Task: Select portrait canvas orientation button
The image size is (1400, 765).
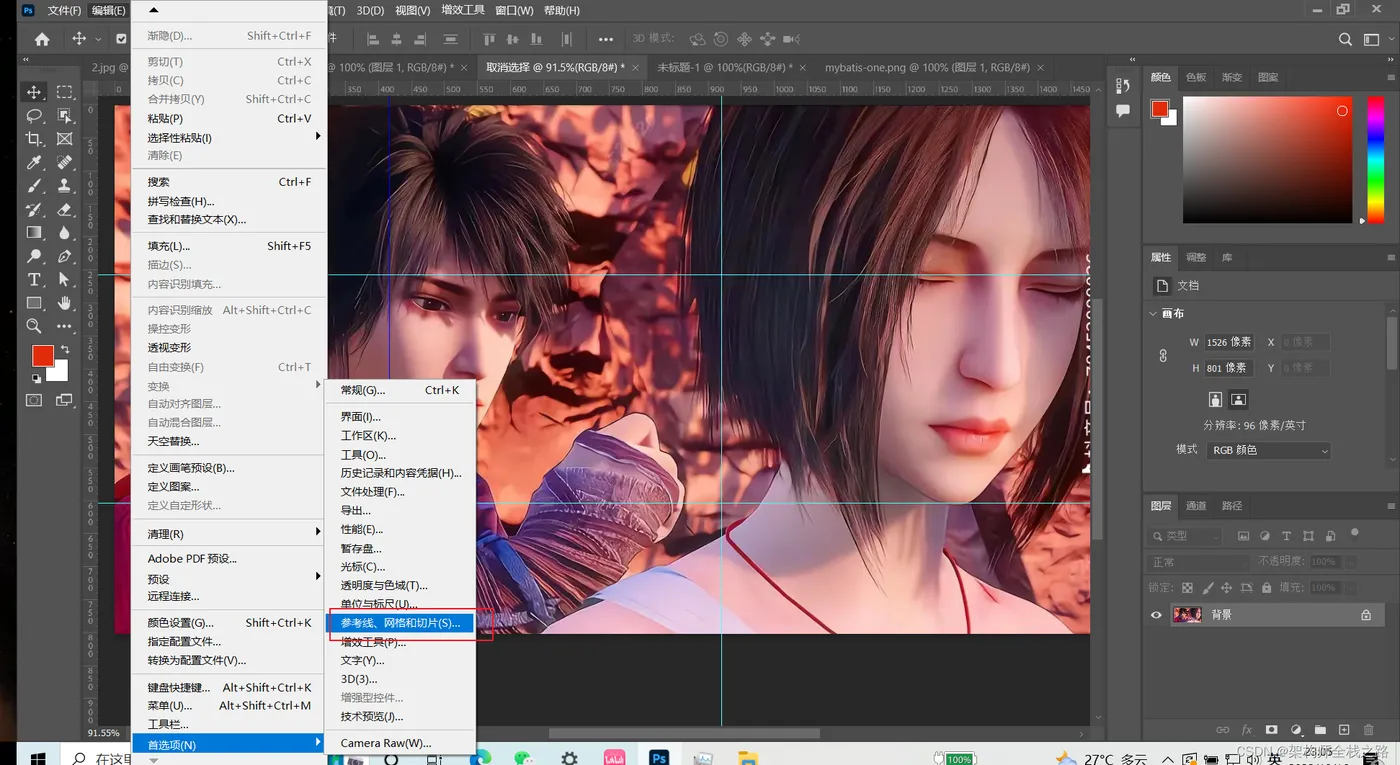Action: [x=1216, y=399]
